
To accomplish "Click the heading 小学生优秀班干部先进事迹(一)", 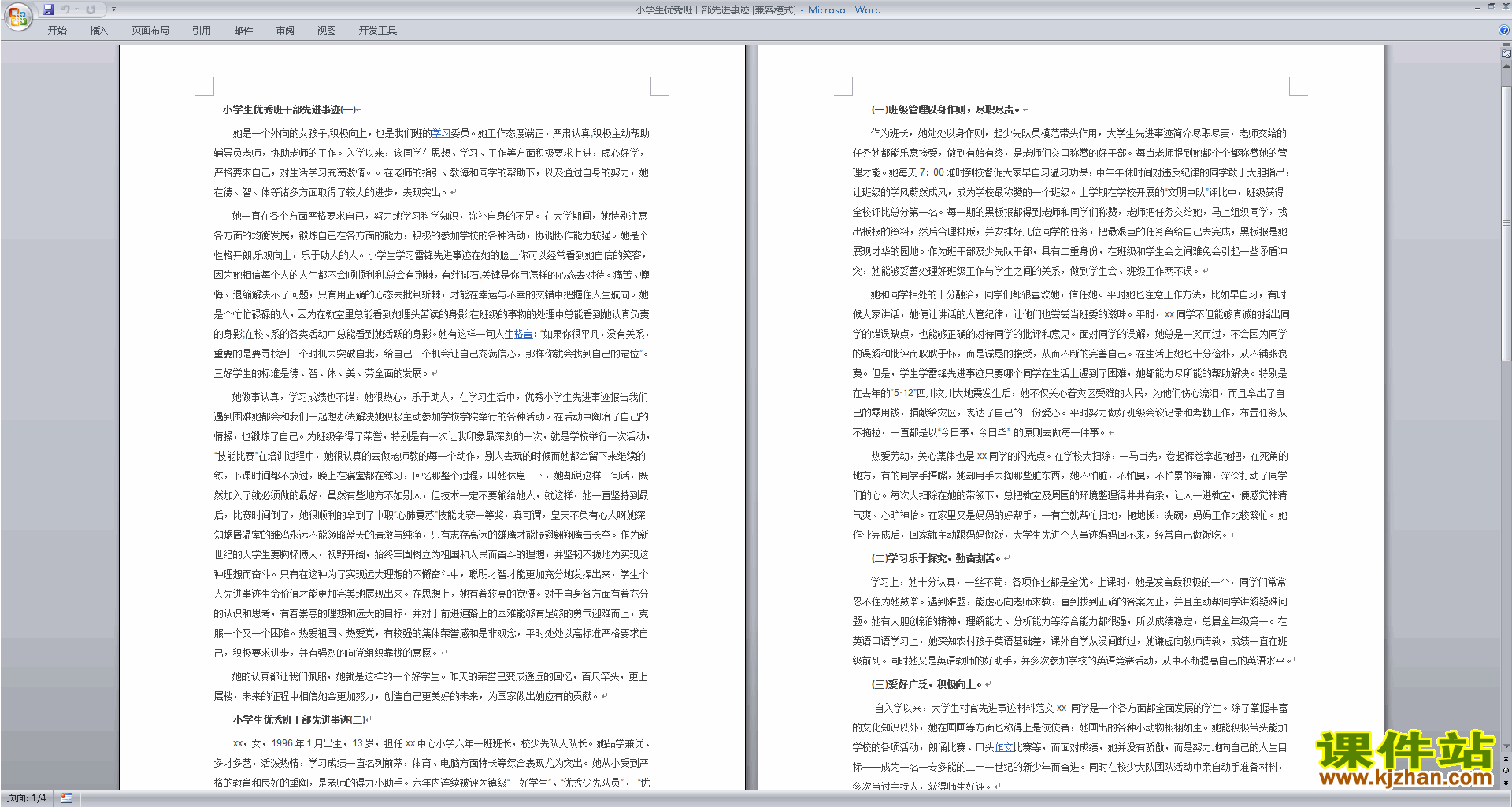I will coord(290,109).
